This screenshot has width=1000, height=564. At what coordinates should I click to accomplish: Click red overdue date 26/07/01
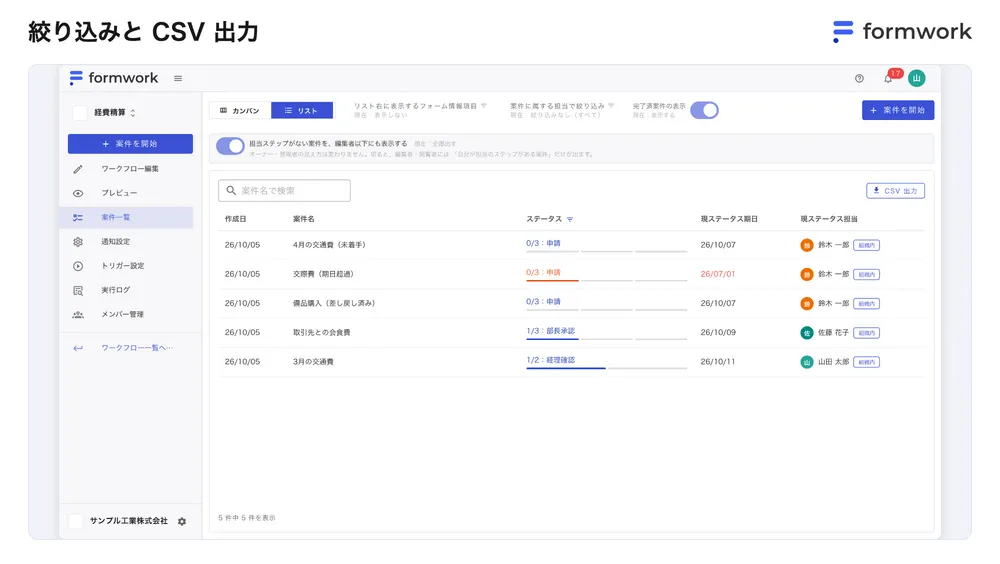pyautogui.click(x=717, y=274)
